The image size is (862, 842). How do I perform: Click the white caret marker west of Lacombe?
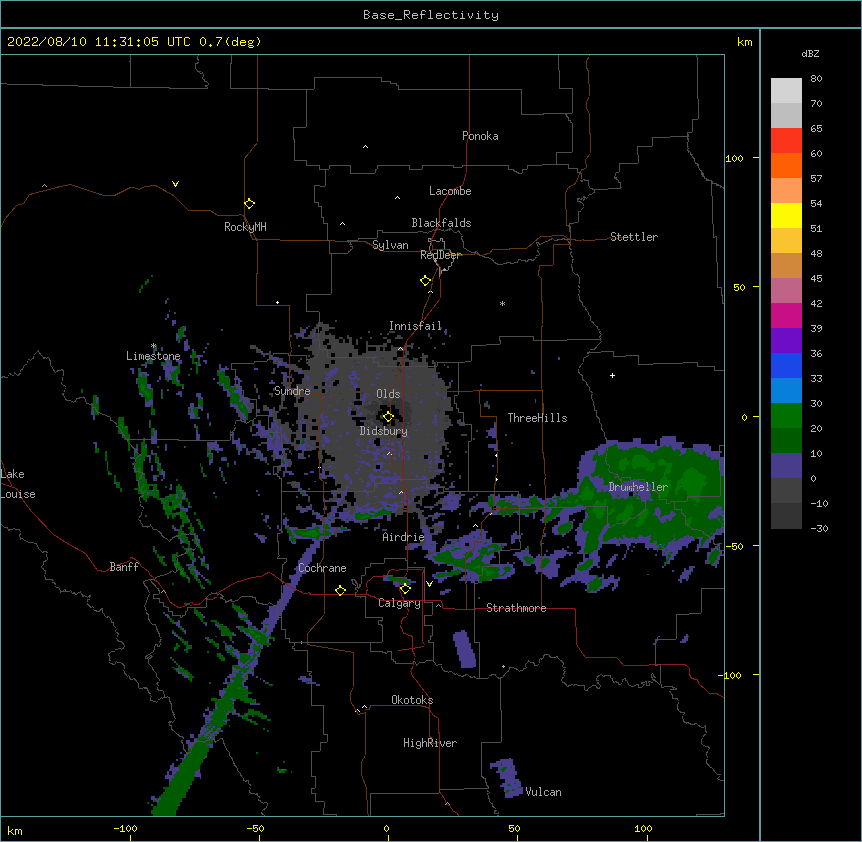coord(397,198)
